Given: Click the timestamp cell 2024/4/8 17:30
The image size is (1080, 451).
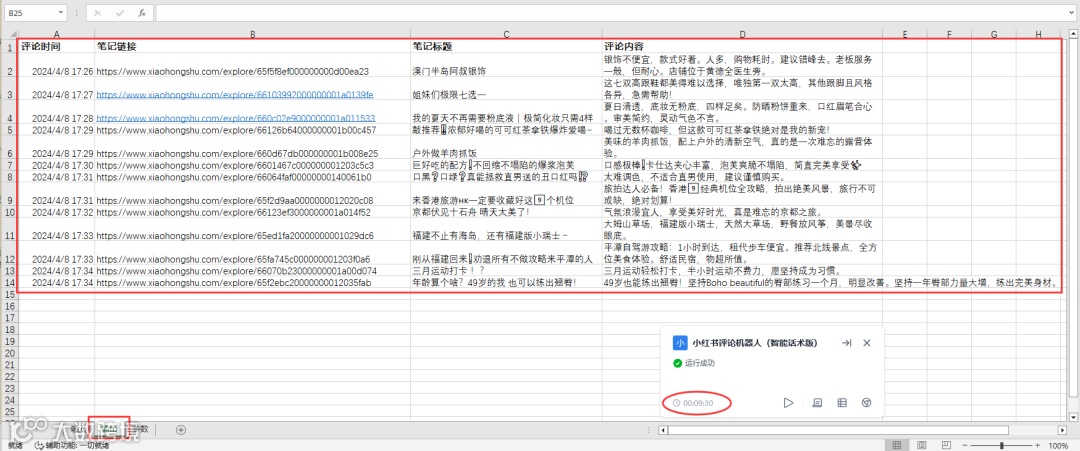Looking at the screenshot, I should coord(56,165).
